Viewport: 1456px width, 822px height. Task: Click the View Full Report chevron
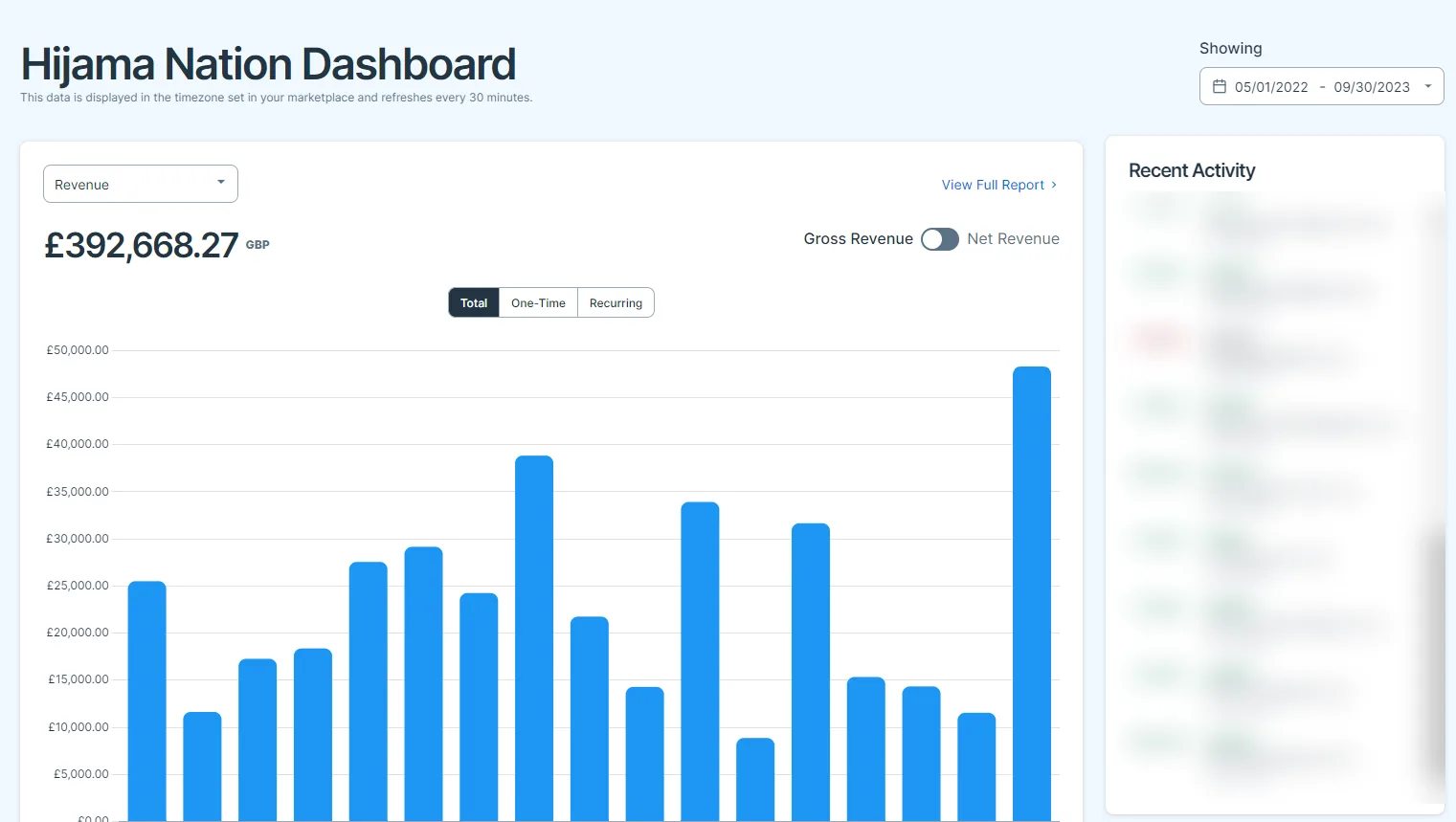coord(1054,185)
